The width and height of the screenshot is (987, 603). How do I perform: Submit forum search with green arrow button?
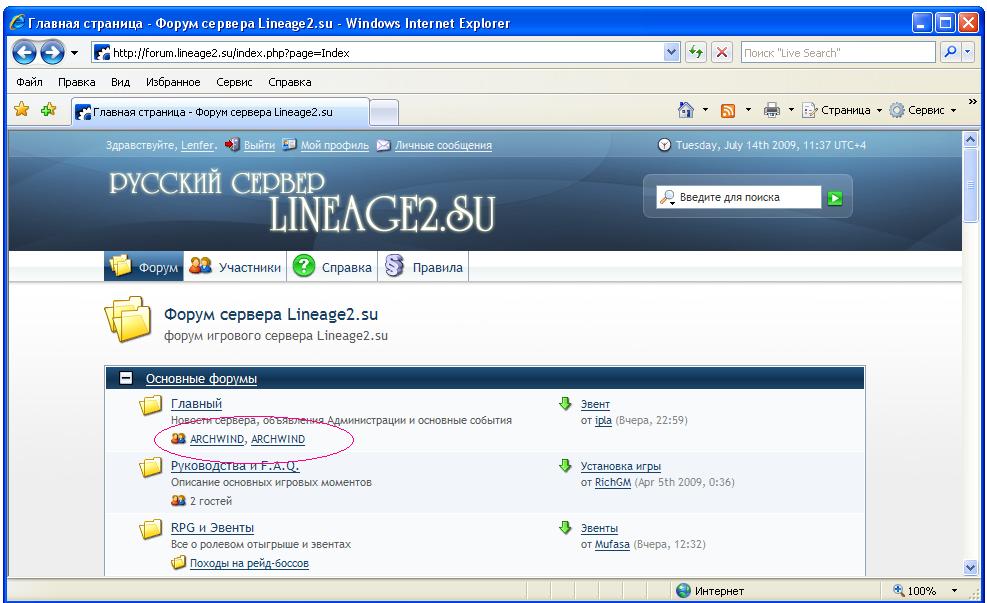pos(835,198)
